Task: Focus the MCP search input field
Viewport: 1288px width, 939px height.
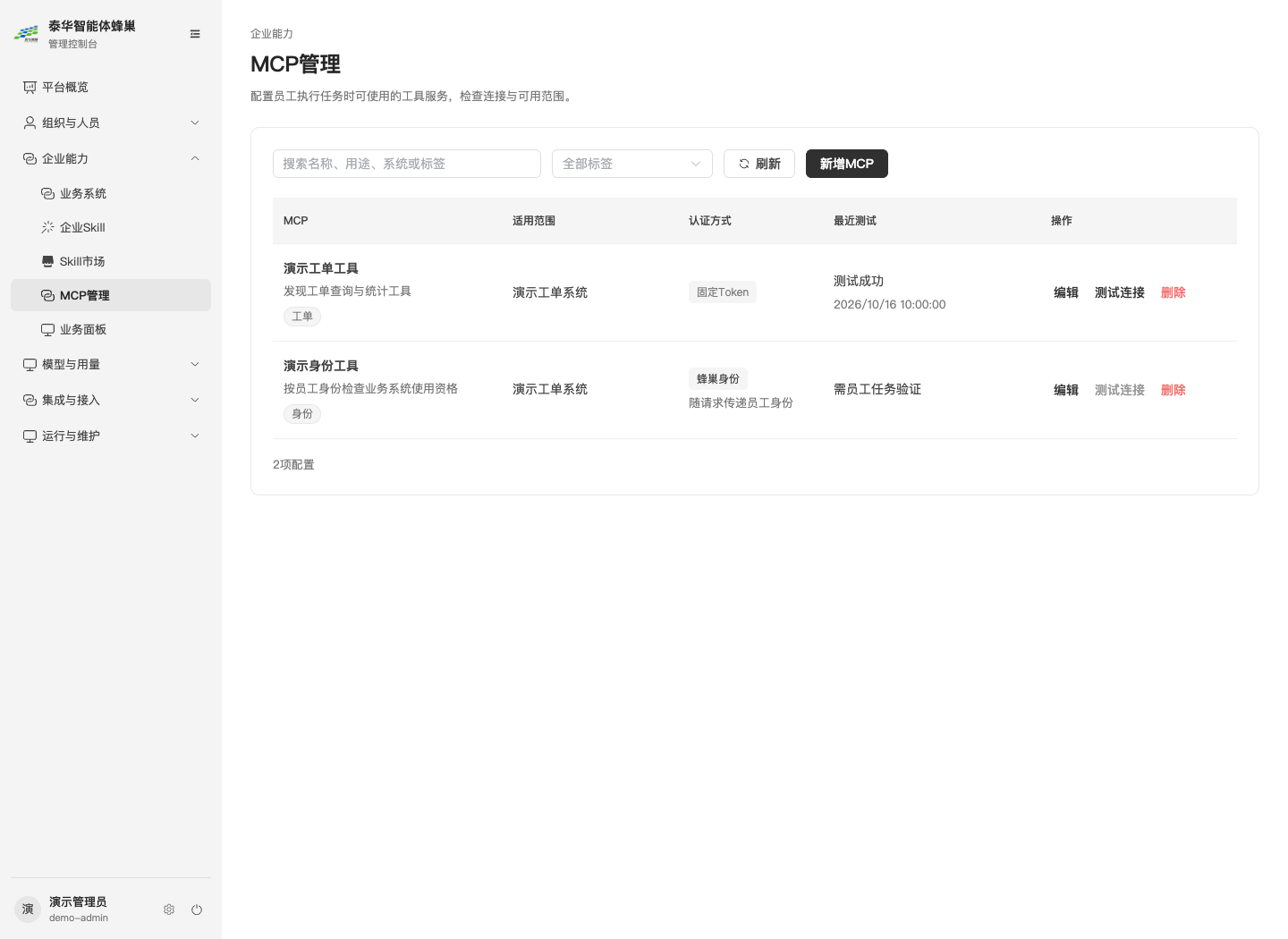Action: click(407, 164)
